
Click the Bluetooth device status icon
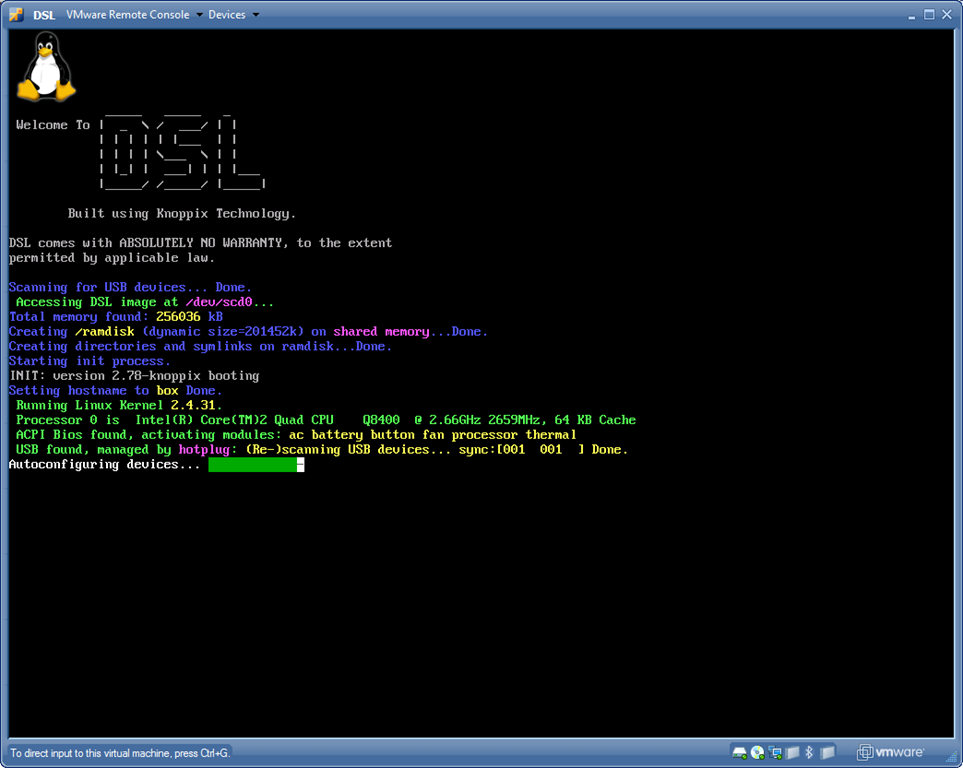[x=809, y=752]
